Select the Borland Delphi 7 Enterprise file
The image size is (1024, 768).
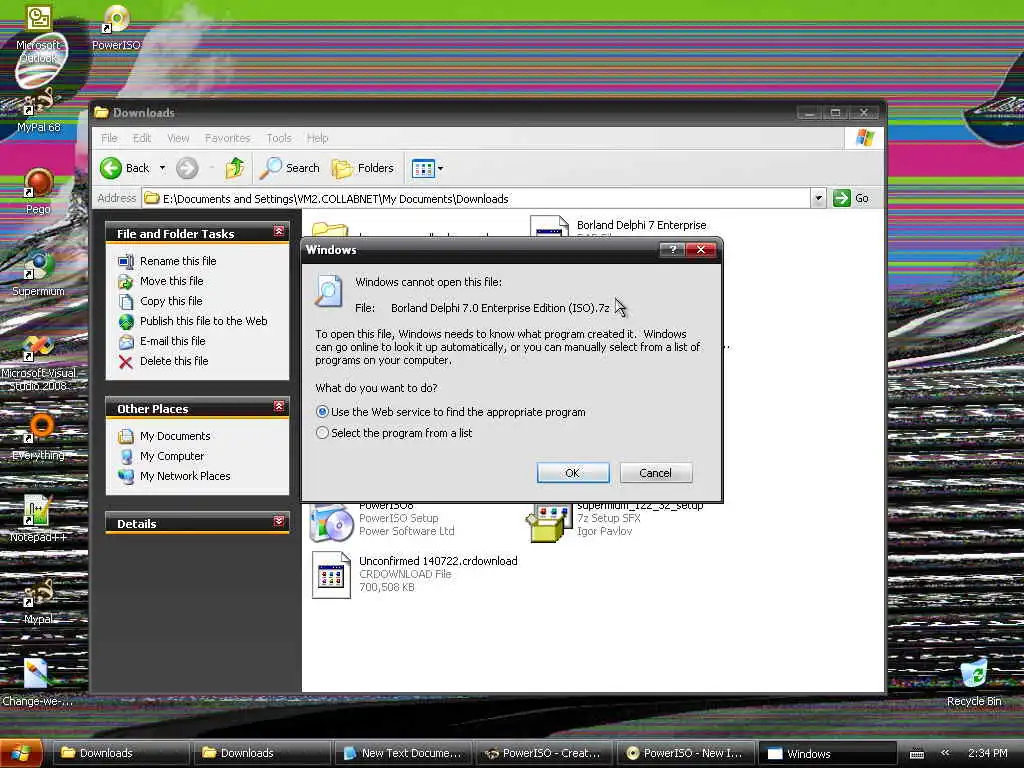pos(641,225)
